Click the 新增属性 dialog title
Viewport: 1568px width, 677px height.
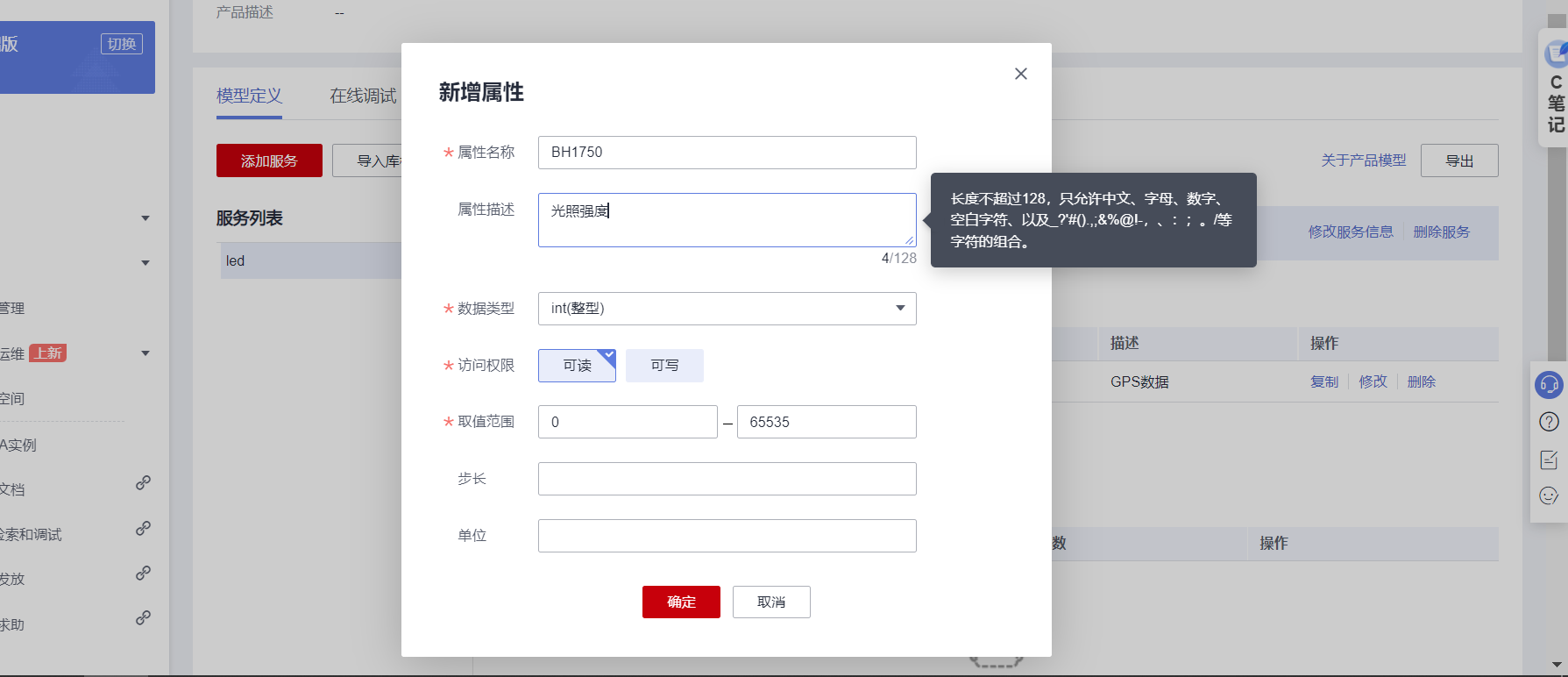(481, 92)
